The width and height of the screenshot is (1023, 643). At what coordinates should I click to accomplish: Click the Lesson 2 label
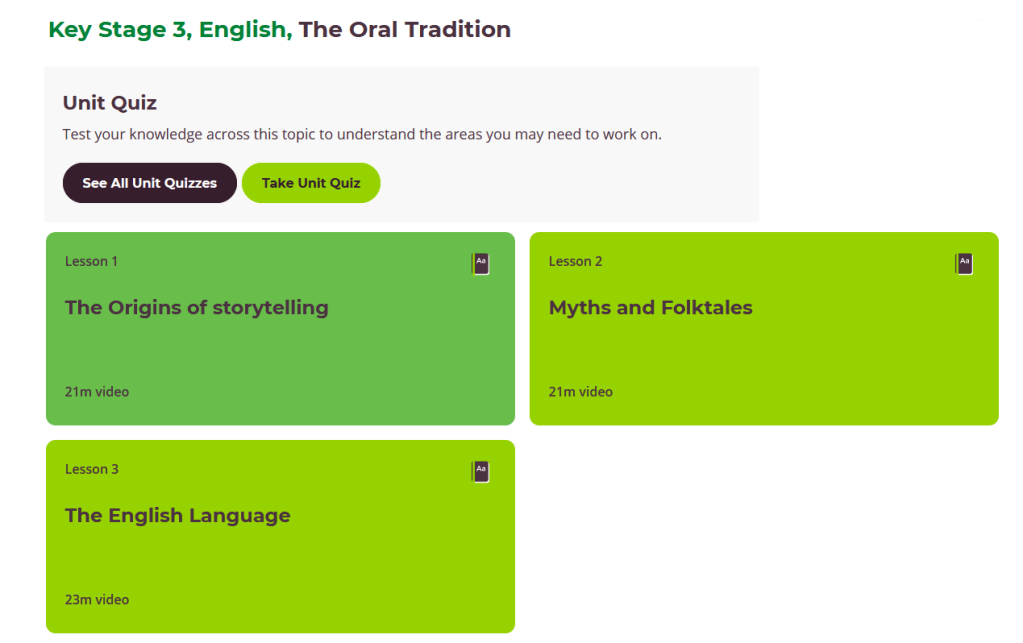click(575, 262)
